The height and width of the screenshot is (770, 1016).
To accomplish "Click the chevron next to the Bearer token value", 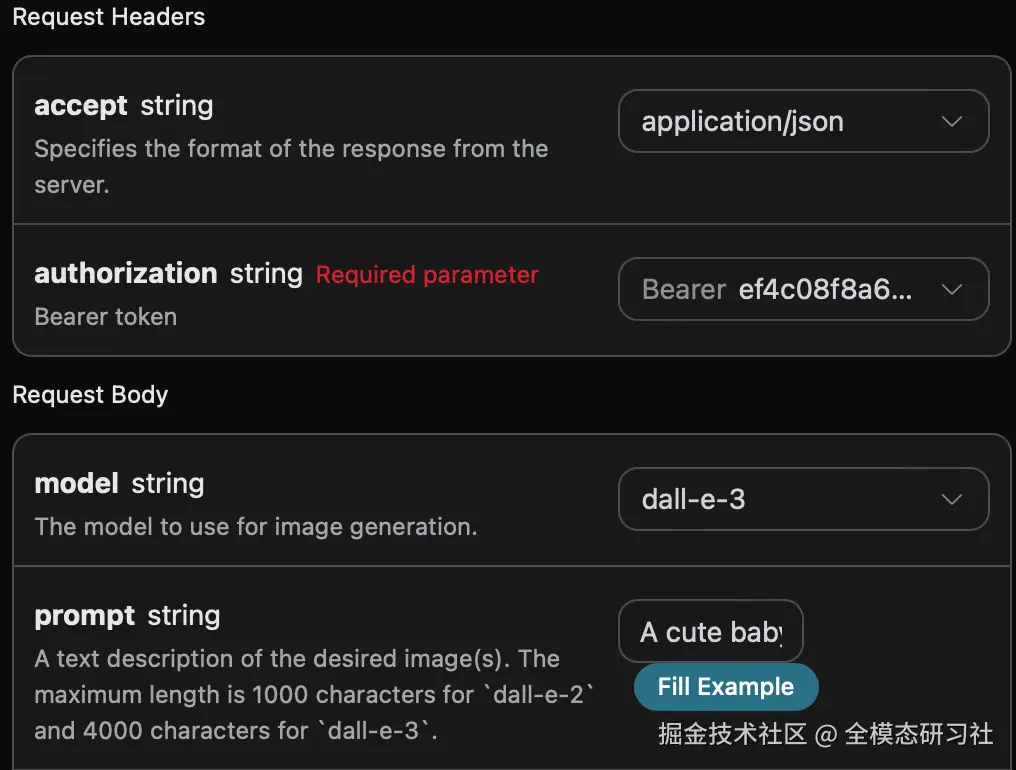I will point(952,290).
